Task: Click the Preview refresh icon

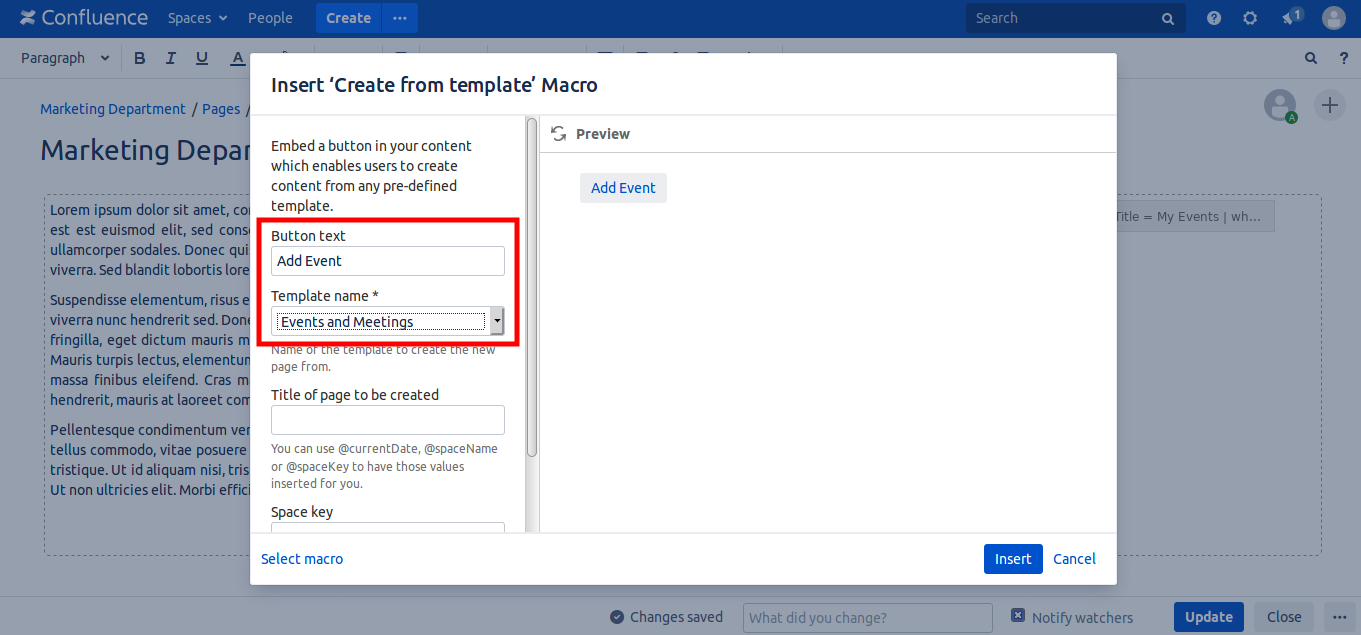Action: point(559,134)
